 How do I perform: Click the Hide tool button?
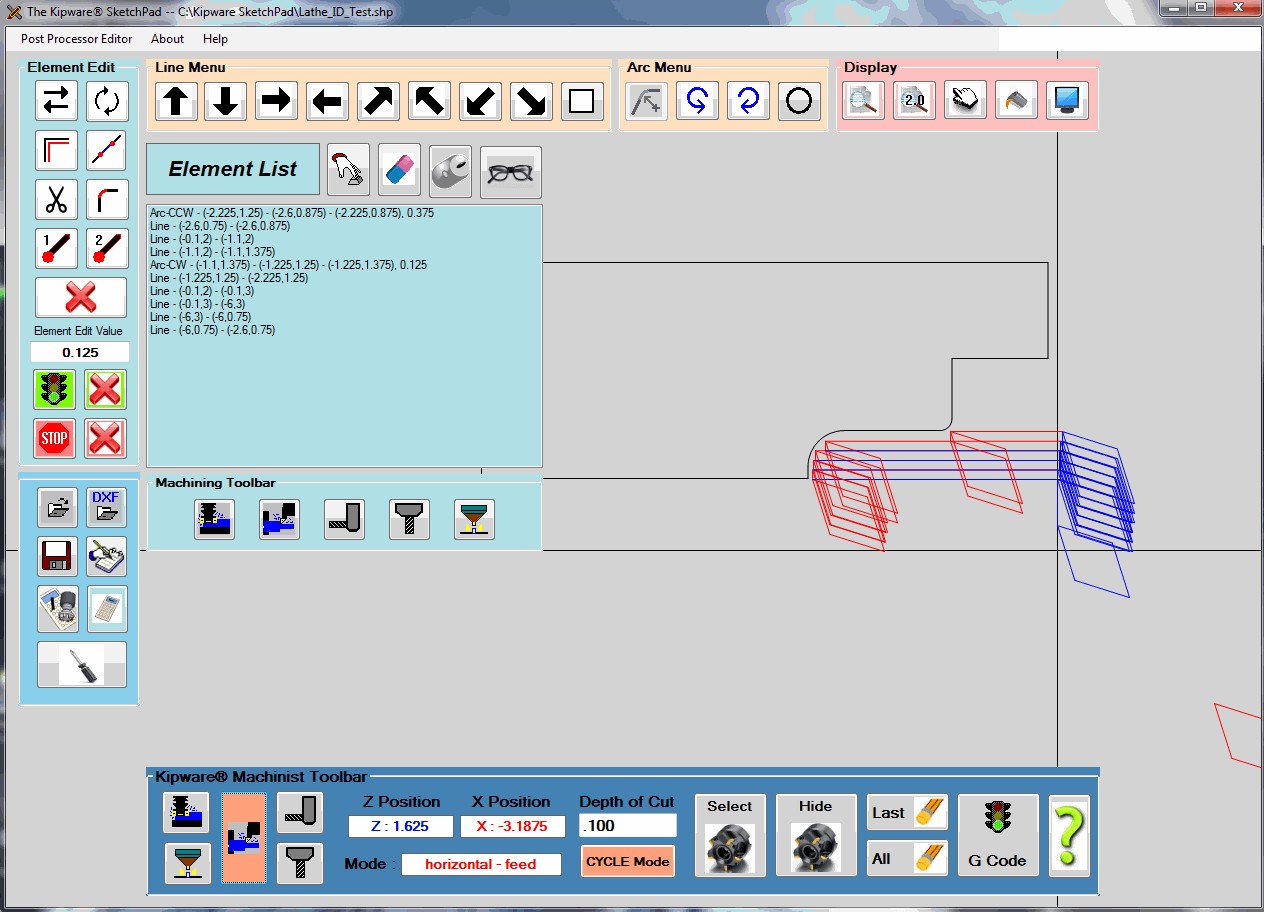[816, 835]
